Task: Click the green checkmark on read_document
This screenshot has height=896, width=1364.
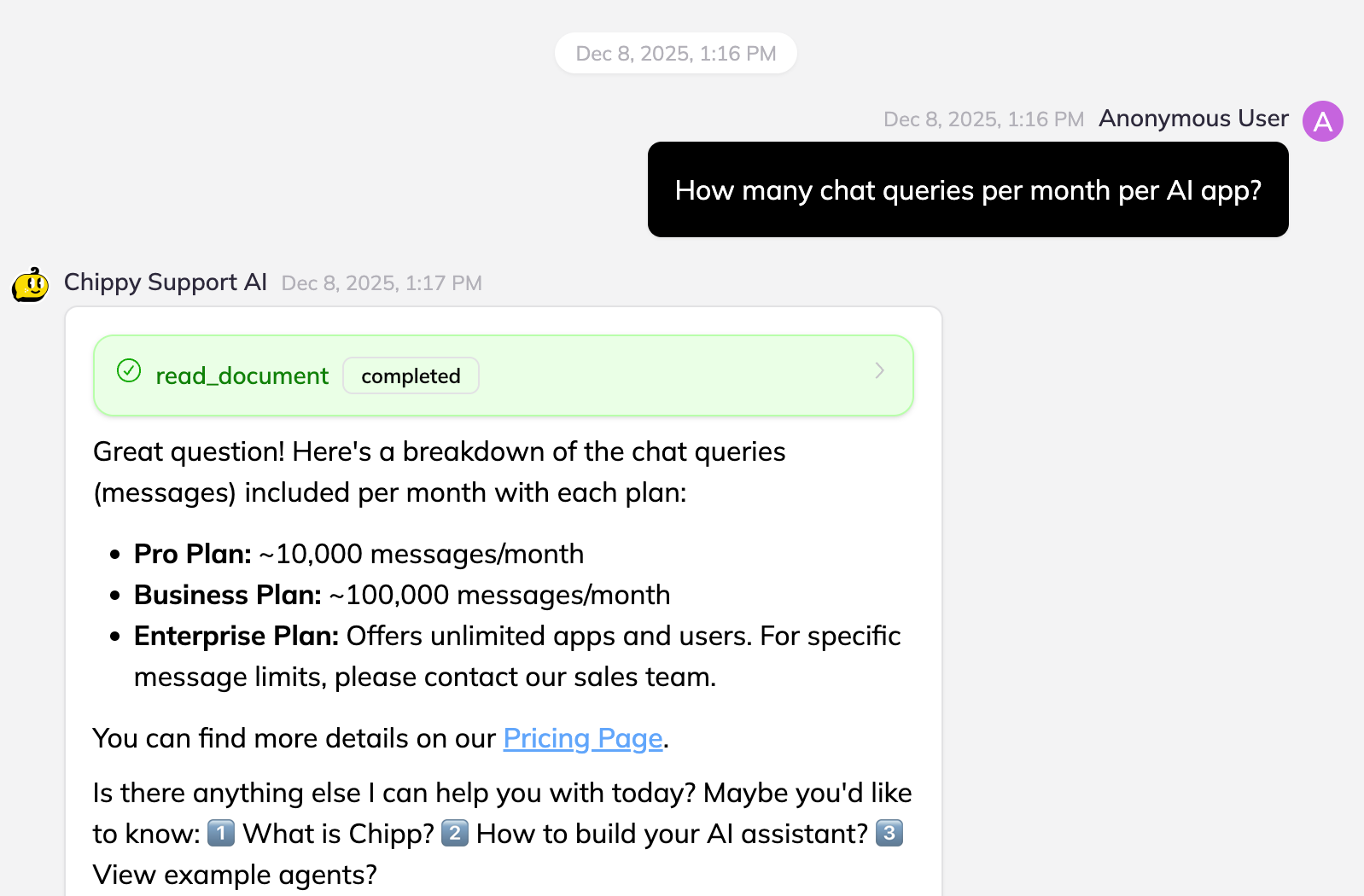Action: point(129,371)
